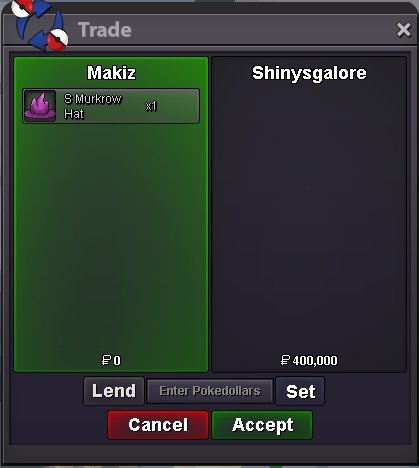The height and width of the screenshot is (468, 419).
Task: Focus the Enter Pokedollars input field
Action: pyautogui.click(x=210, y=391)
